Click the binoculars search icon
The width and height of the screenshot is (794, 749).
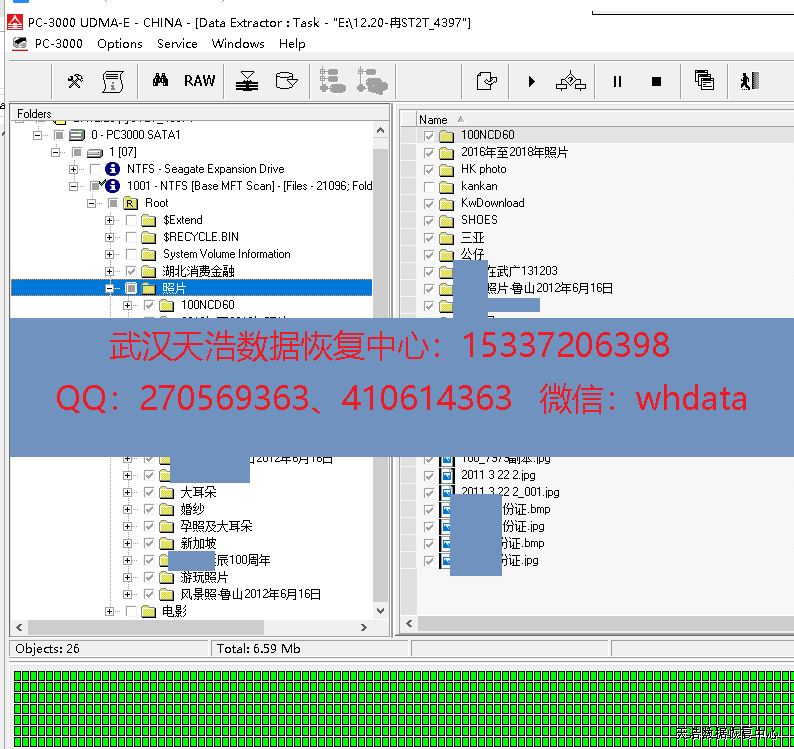coord(160,81)
